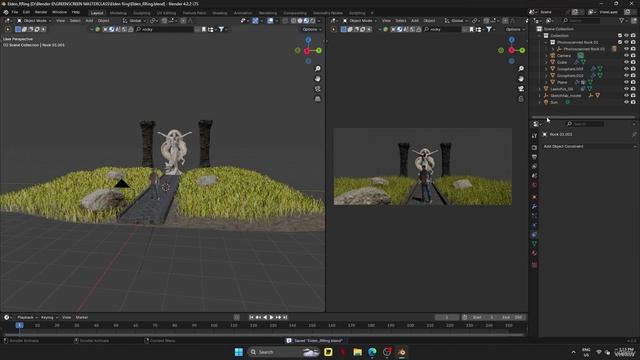Jump to first frame in timeline

251,317
